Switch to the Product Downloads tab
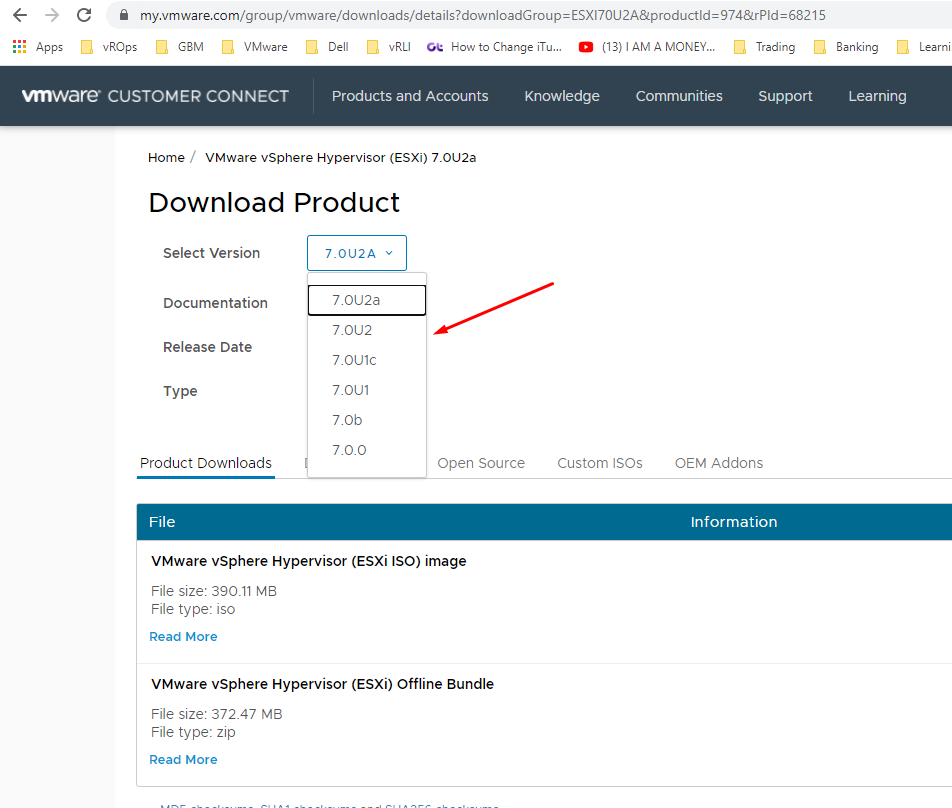The width and height of the screenshot is (952, 808). pos(206,463)
